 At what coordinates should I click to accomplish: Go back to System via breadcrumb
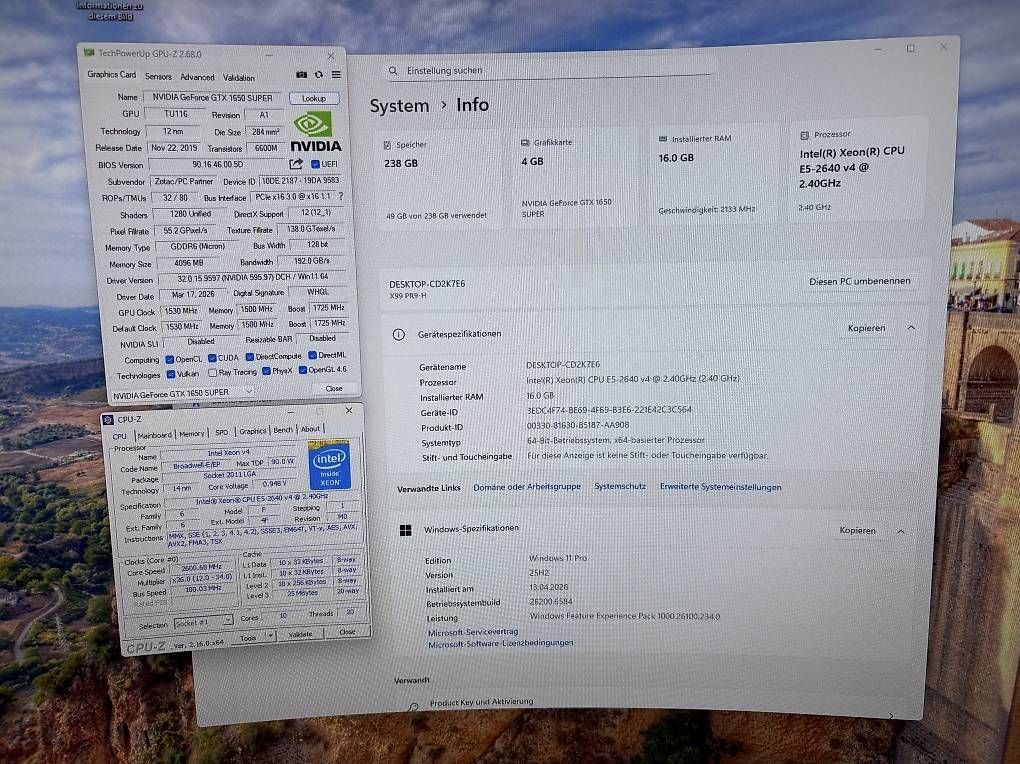[399, 105]
